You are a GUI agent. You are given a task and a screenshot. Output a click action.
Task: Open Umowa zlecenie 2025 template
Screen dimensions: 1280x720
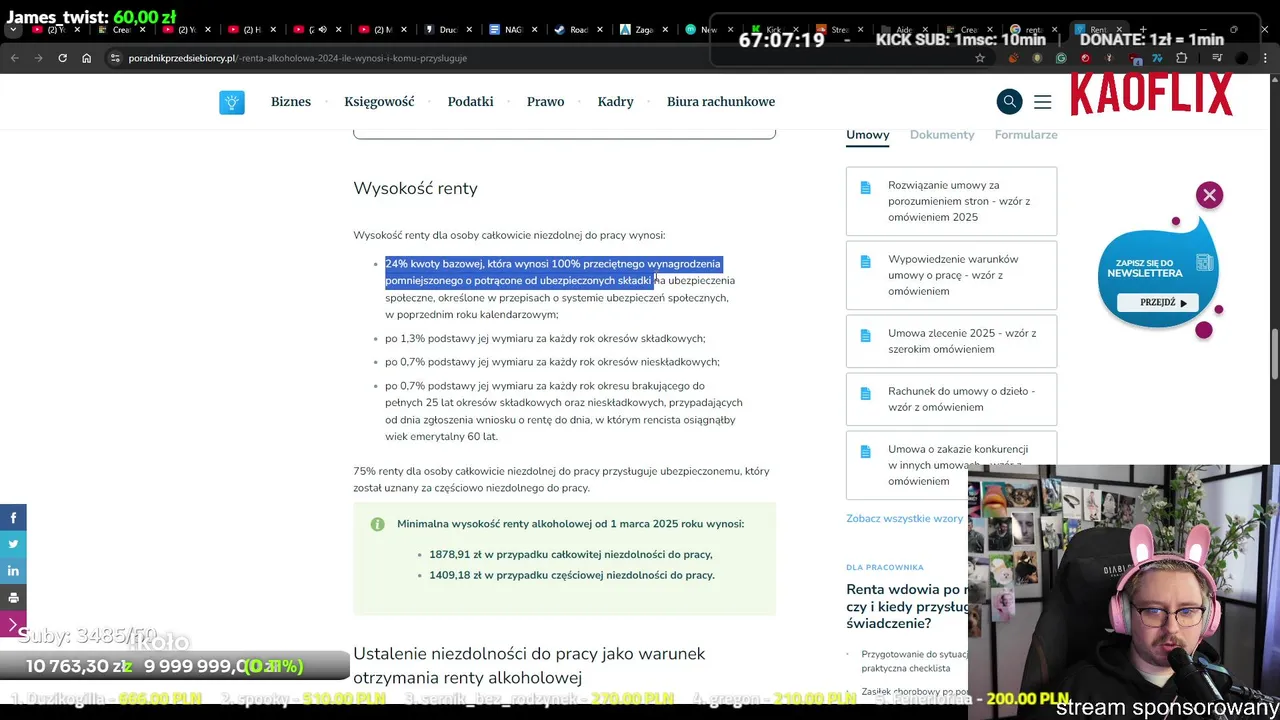[951, 341]
